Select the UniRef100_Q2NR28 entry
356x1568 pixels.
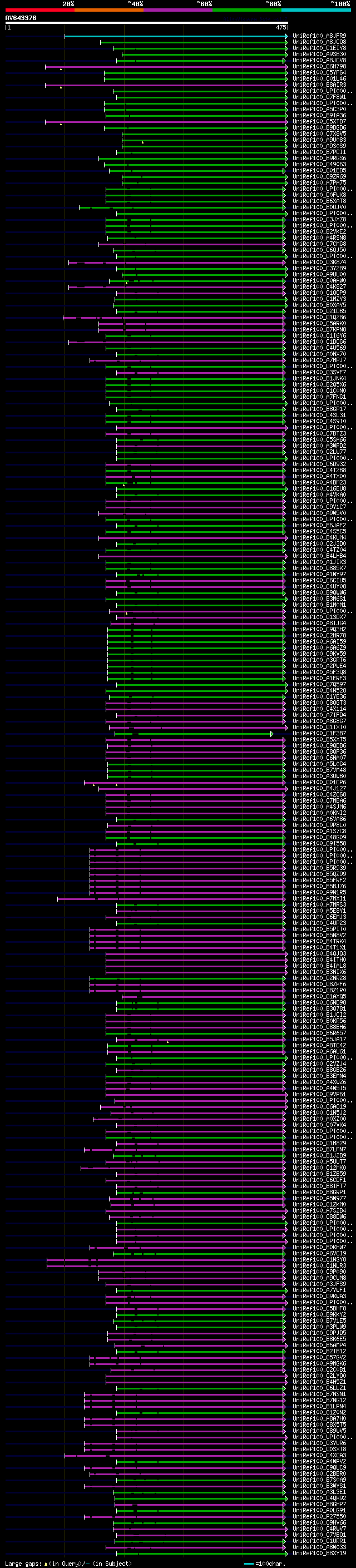(x=319, y=978)
